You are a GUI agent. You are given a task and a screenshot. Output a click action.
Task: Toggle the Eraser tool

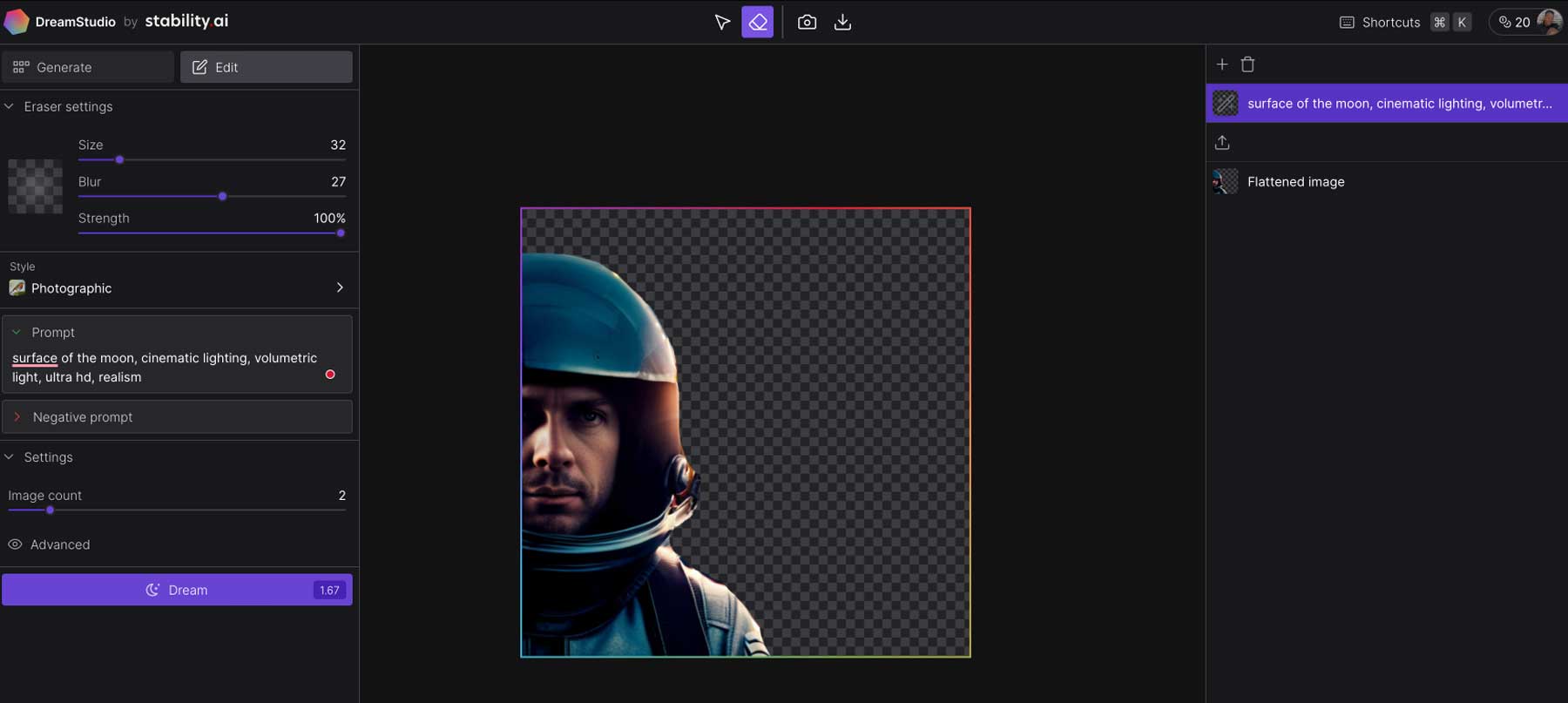point(757,23)
